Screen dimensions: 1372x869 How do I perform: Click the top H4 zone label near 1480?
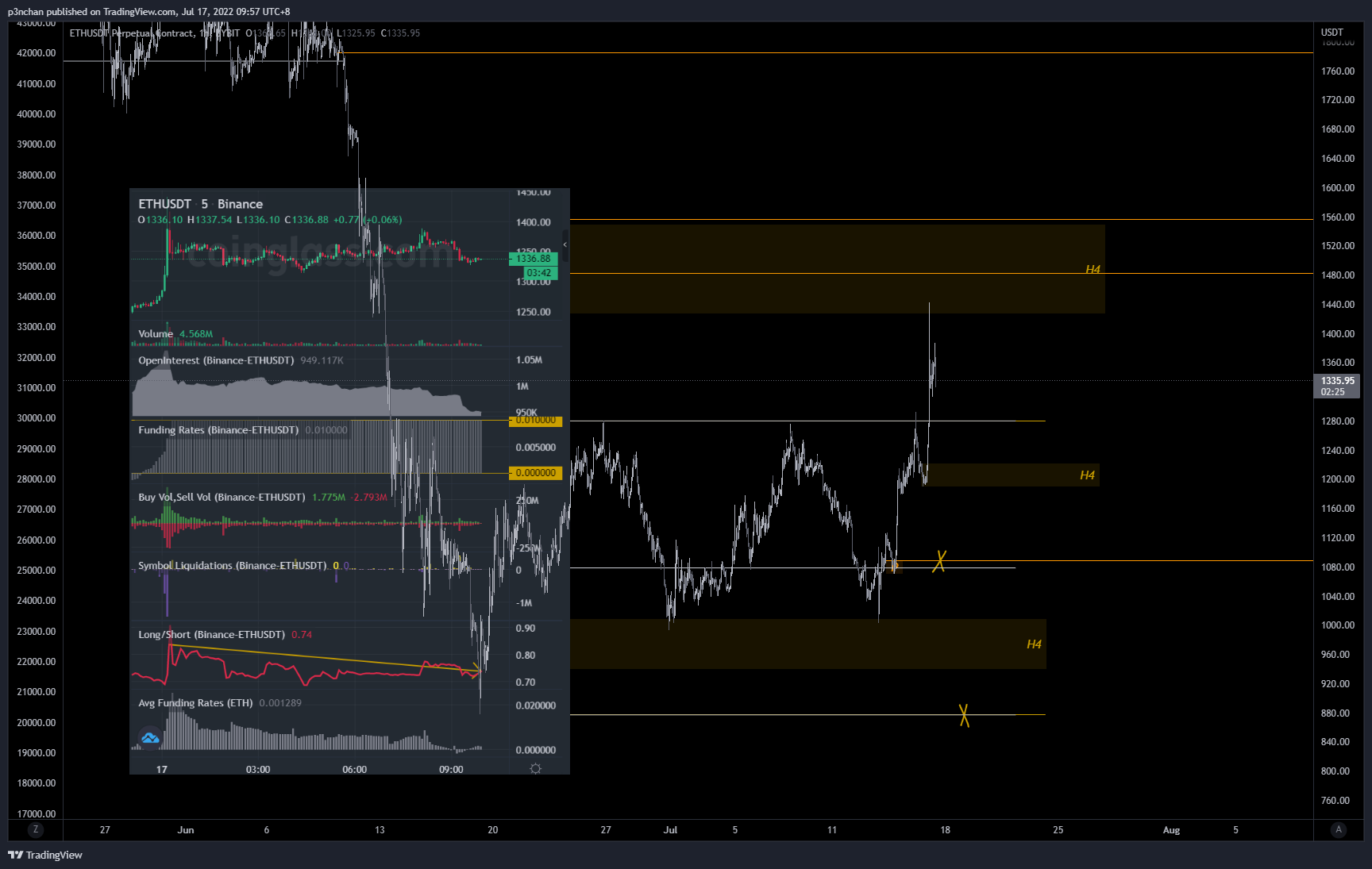coord(1093,270)
